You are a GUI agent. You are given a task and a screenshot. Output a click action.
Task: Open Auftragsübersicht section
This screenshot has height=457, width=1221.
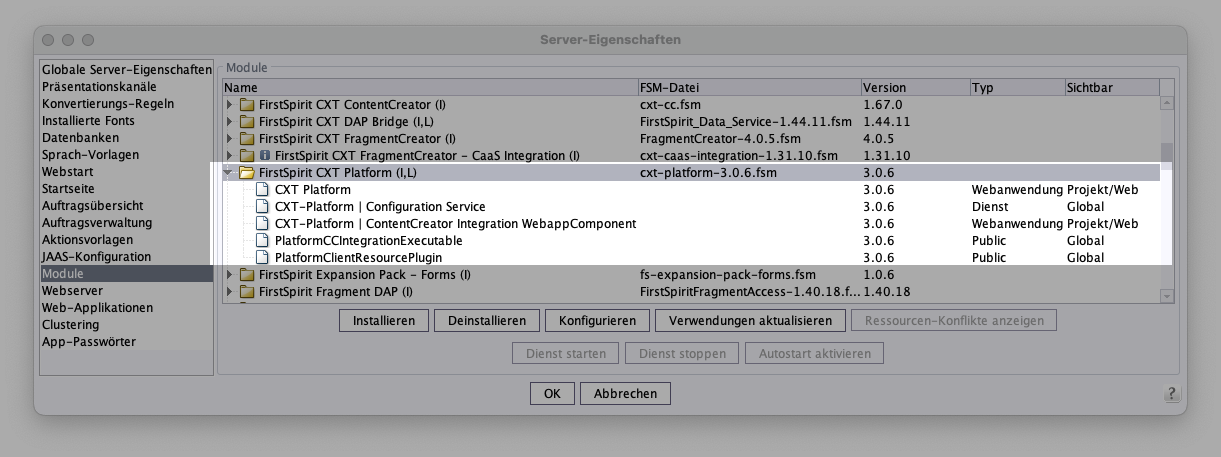pos(127,206)
